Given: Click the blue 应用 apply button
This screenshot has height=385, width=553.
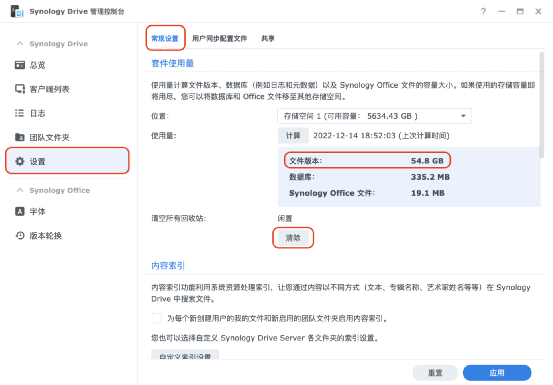Looking at the screenshot, I should click(x=497, y=373).
